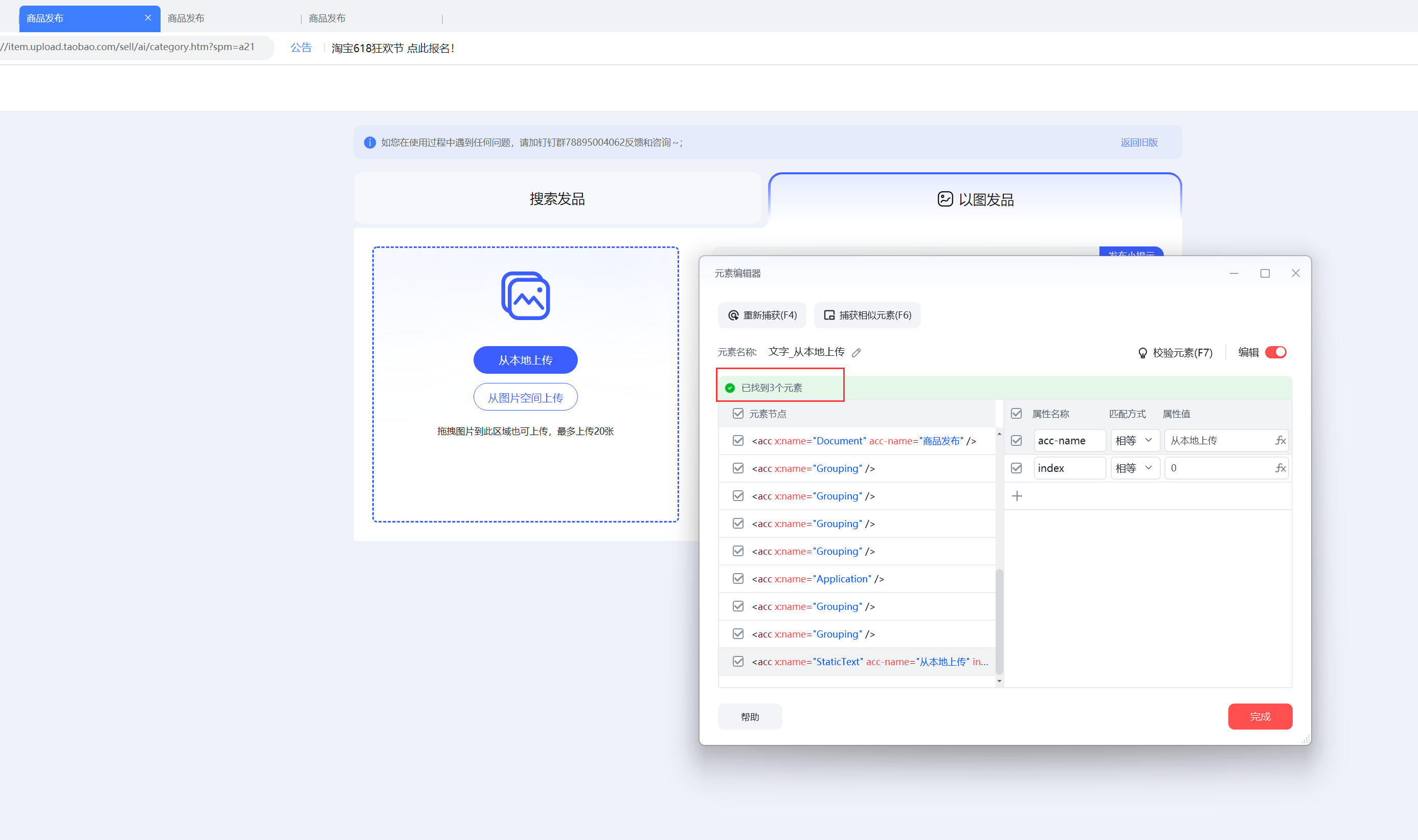The width and height of the screenshot is (1418, 840).
Task: Click the fx icon in acc-name value field
Action: 1280,440
